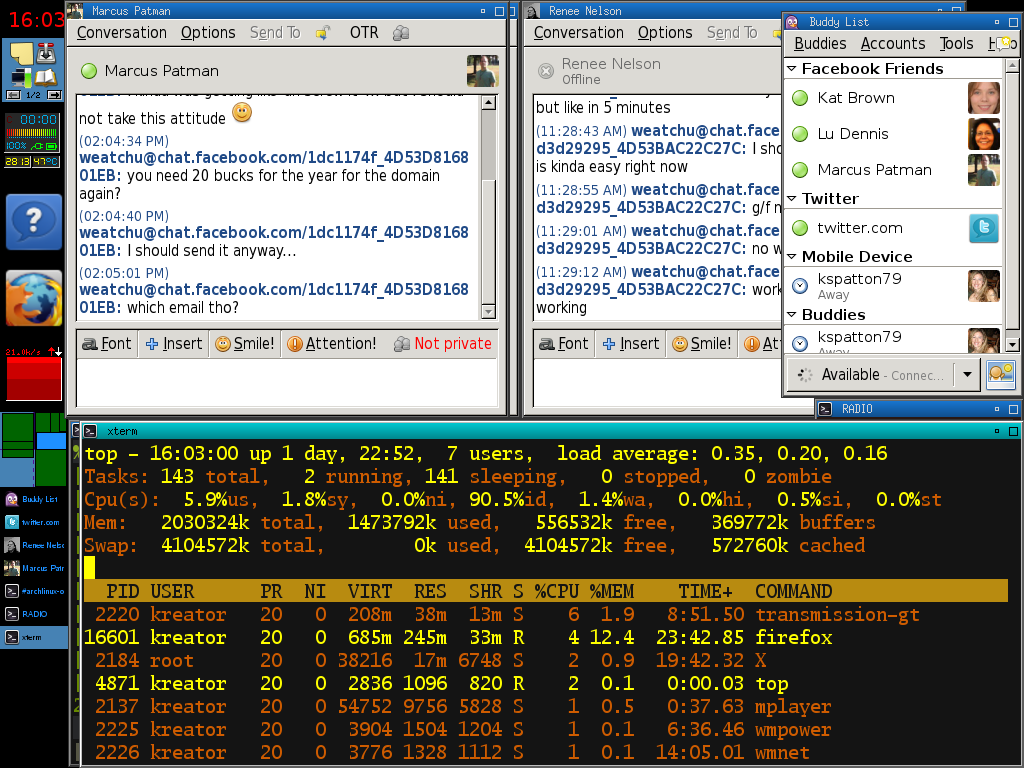Viewport: 1024px width, 768px height.
Task: Switch to Marcus Patman in the window list
Action: (x=34, y=568)
